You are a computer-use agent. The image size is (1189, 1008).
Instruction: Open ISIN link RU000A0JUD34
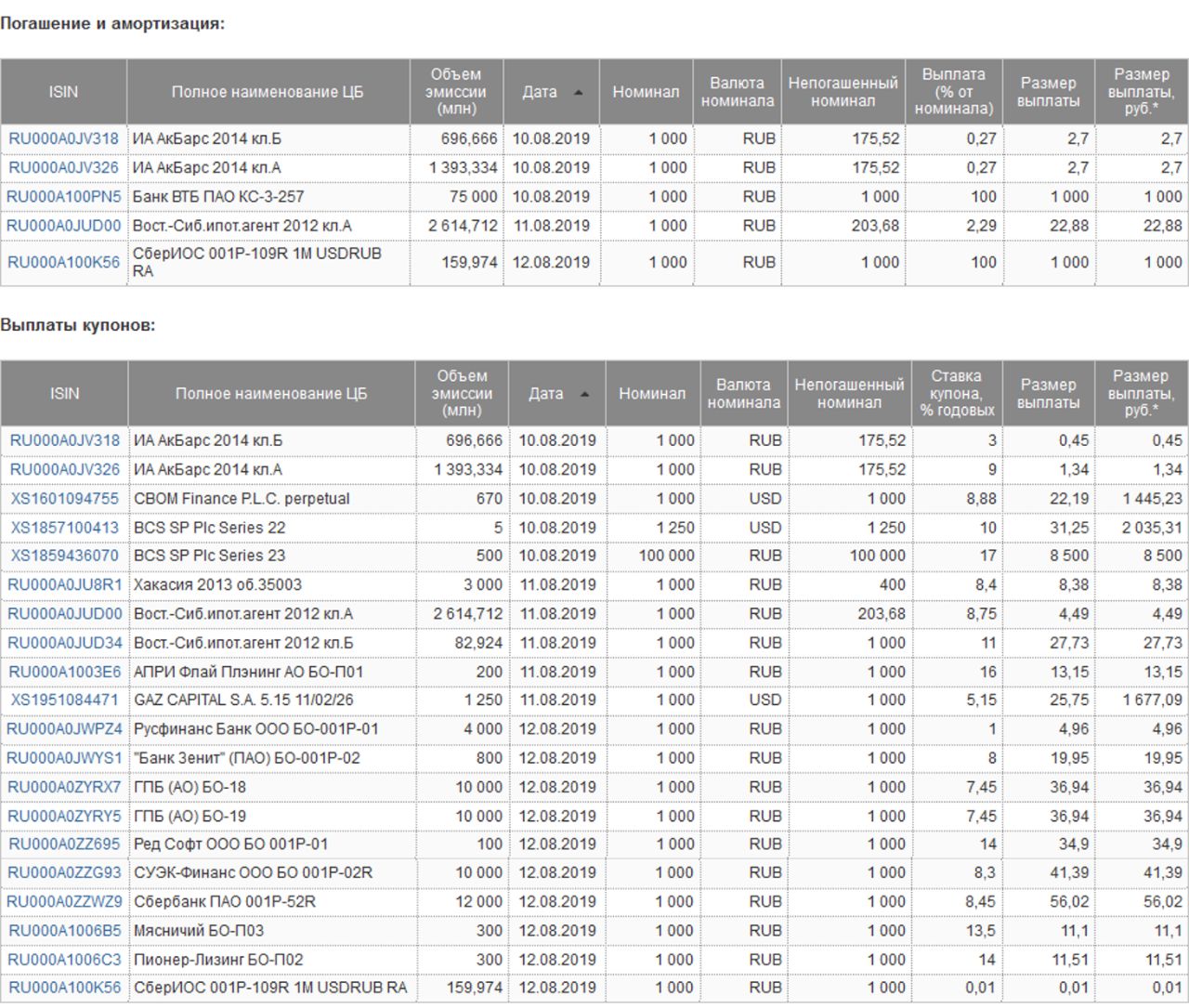click(65, 643)
